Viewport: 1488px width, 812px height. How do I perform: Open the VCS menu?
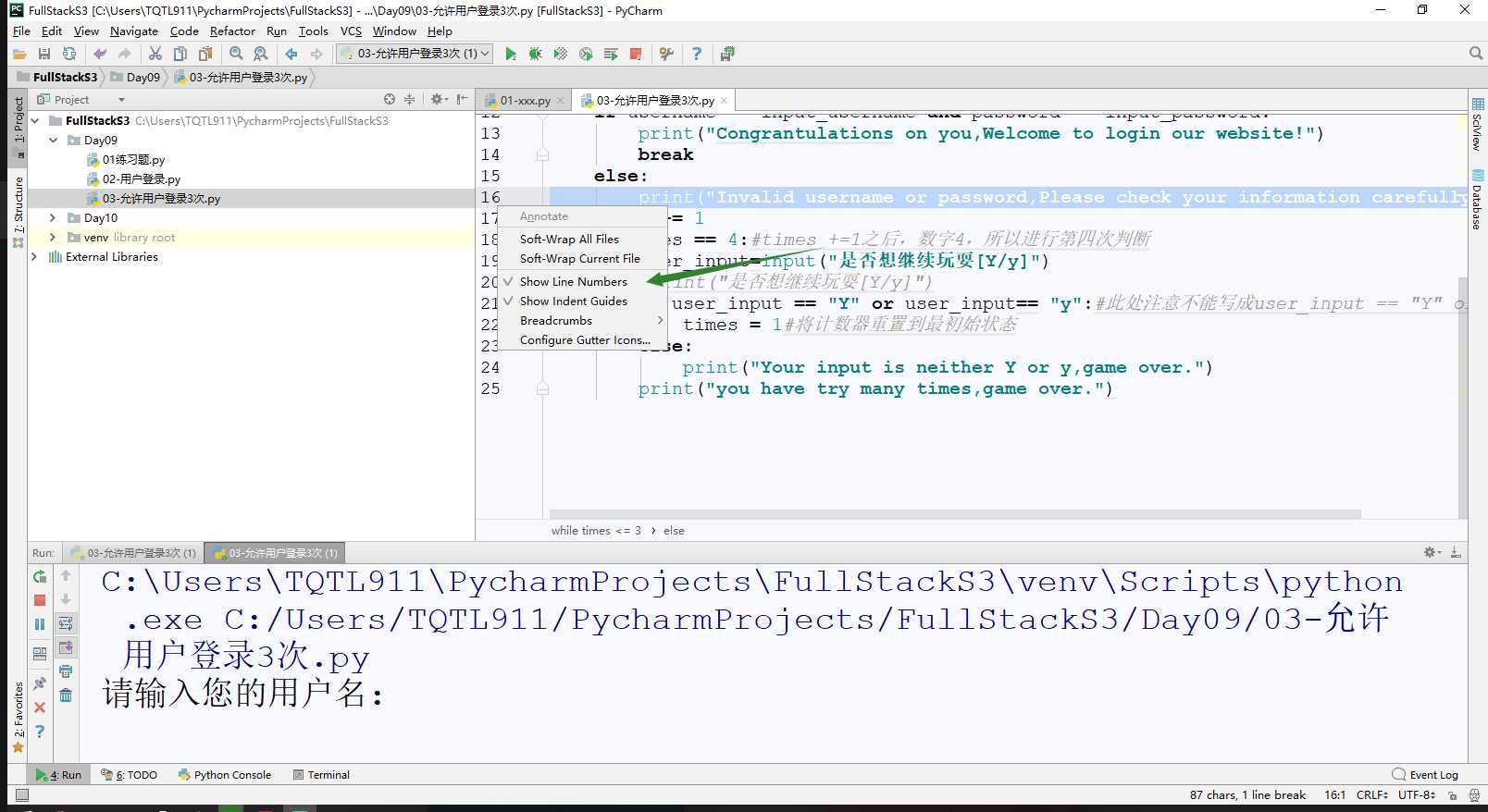point(351,31)
